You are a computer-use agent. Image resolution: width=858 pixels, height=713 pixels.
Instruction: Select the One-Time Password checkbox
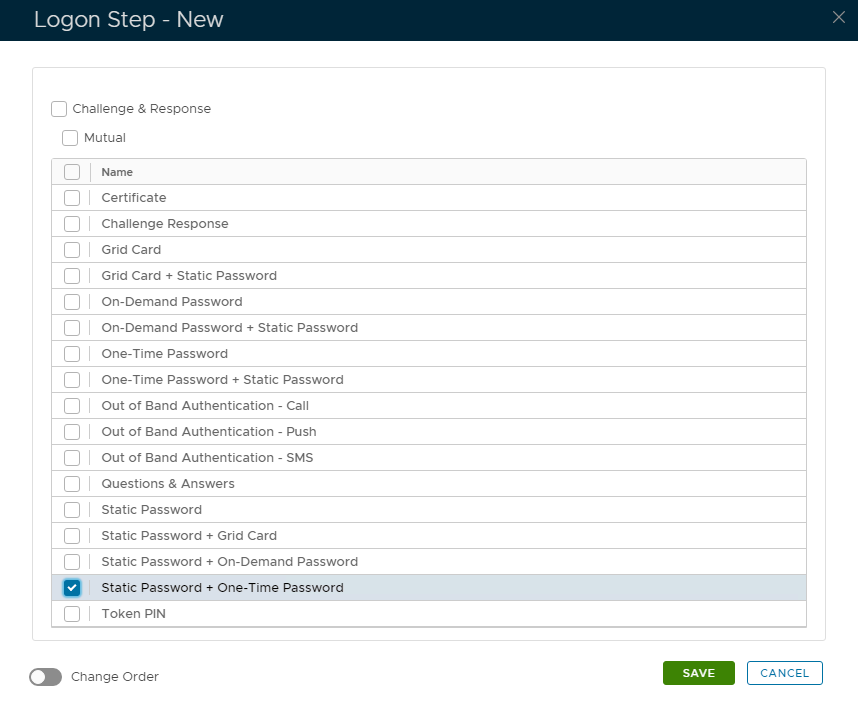point(72,354)
